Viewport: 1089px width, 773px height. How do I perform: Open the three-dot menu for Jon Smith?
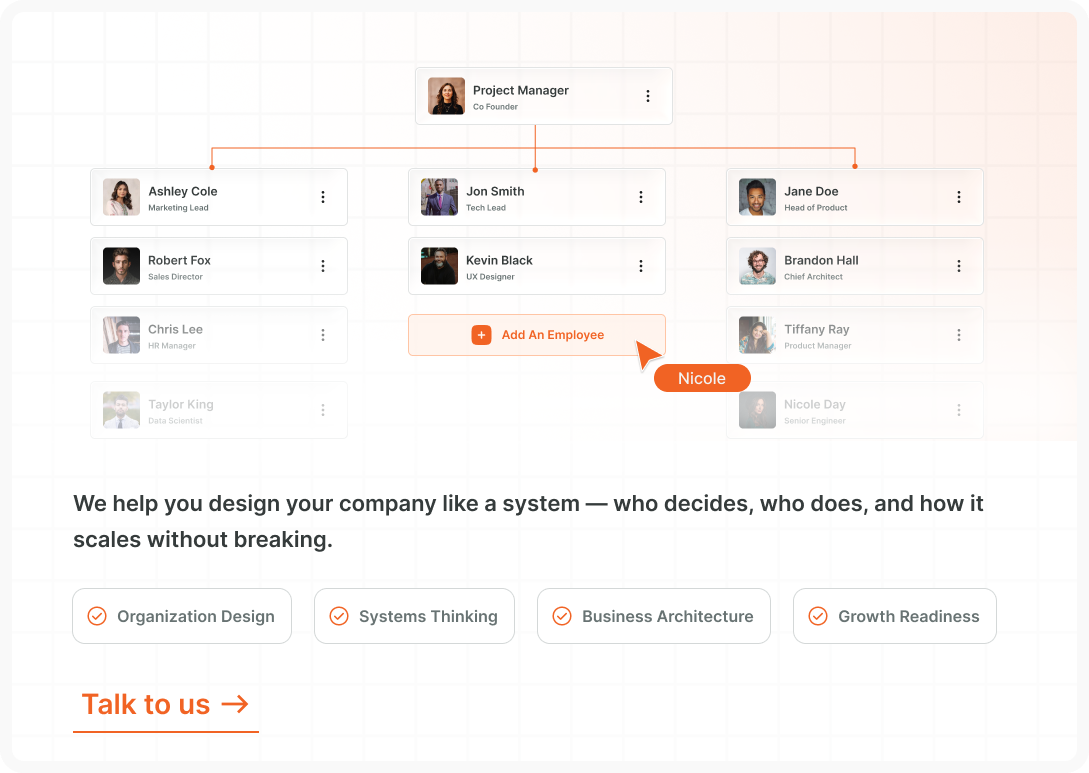[641, 197]
